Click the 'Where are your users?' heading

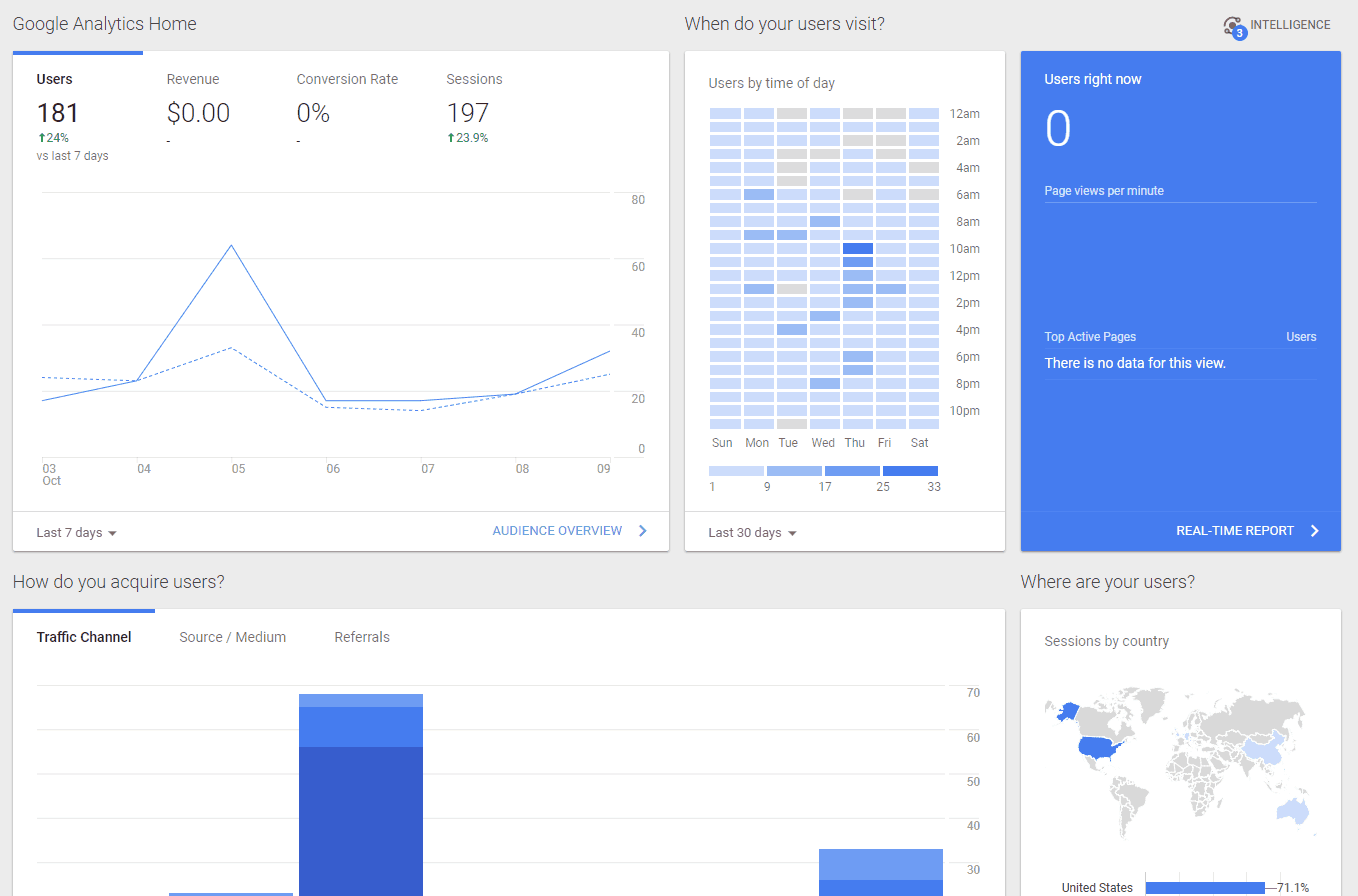point(1107,581)
